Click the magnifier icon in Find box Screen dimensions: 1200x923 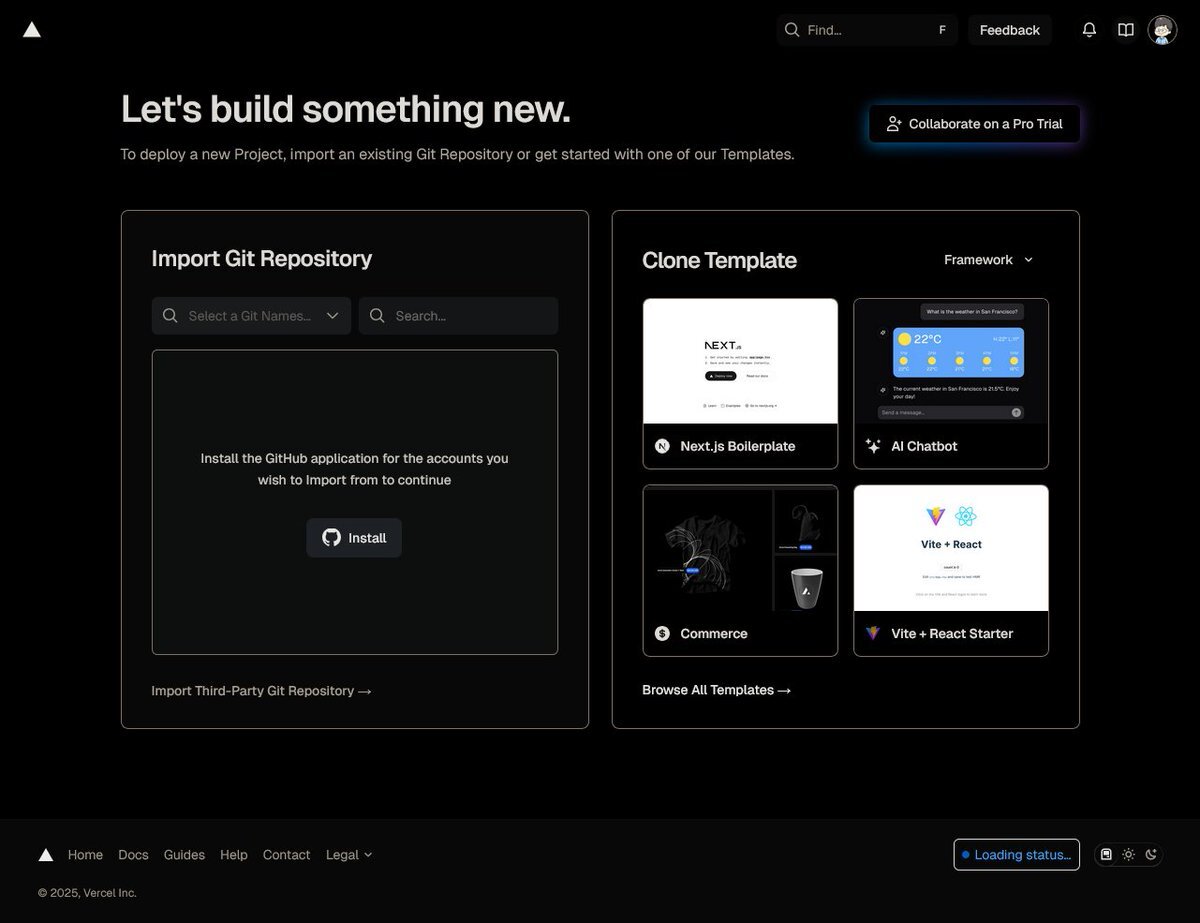point(792,30)
